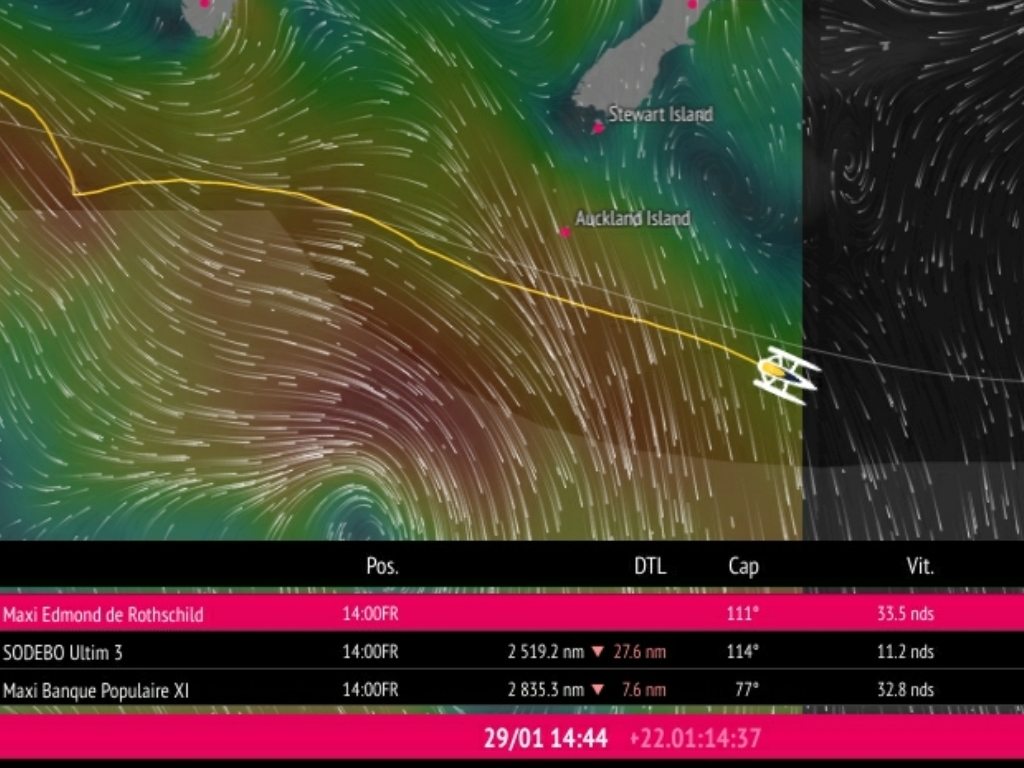Click the 33.5 nds speed value
1024x768 pixels.
coord(905,614)
